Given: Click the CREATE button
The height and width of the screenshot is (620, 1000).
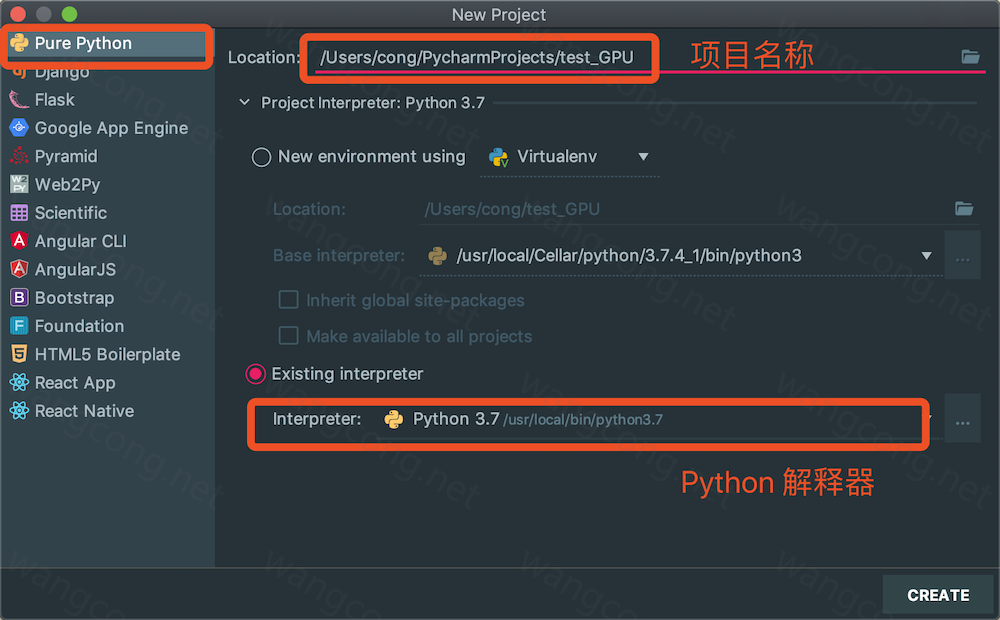Looking at the screenshot, I should tap(938, 595).
